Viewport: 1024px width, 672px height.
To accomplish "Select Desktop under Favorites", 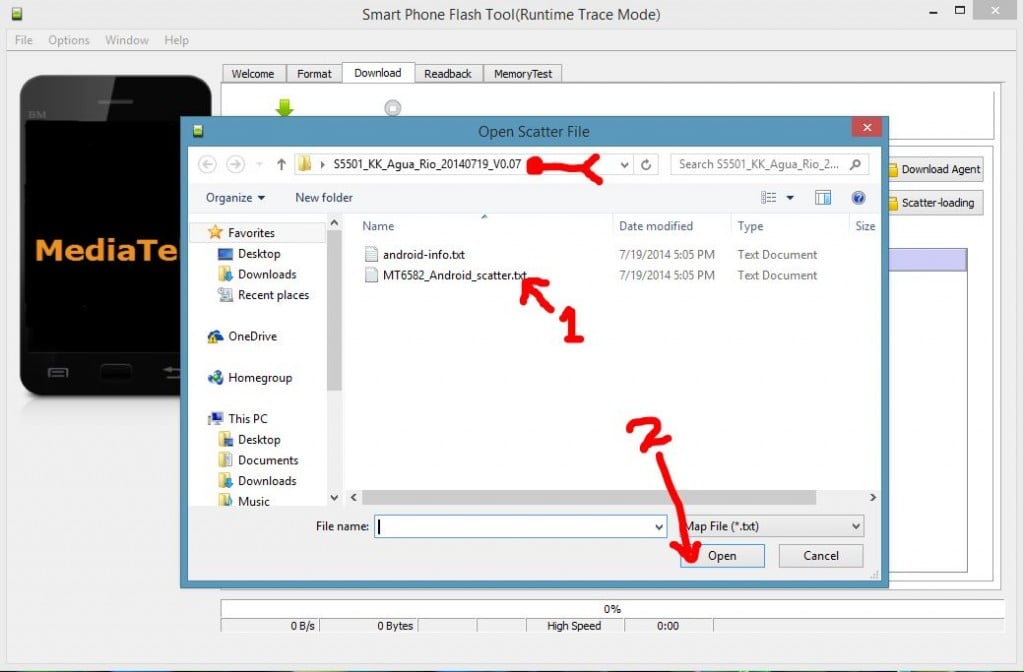I will pos(259,254).
